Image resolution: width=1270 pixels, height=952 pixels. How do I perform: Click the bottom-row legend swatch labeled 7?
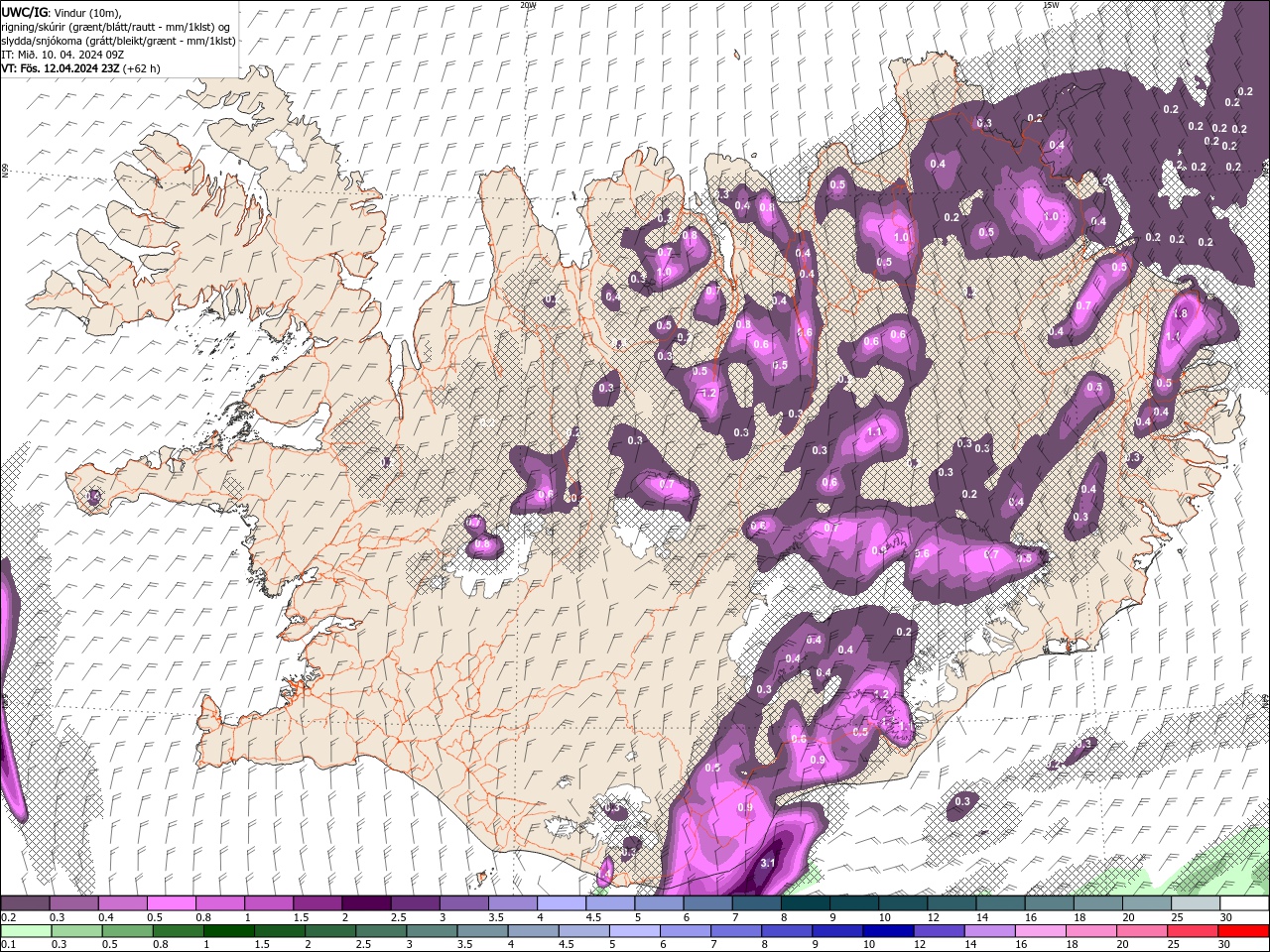click(736, 931)
